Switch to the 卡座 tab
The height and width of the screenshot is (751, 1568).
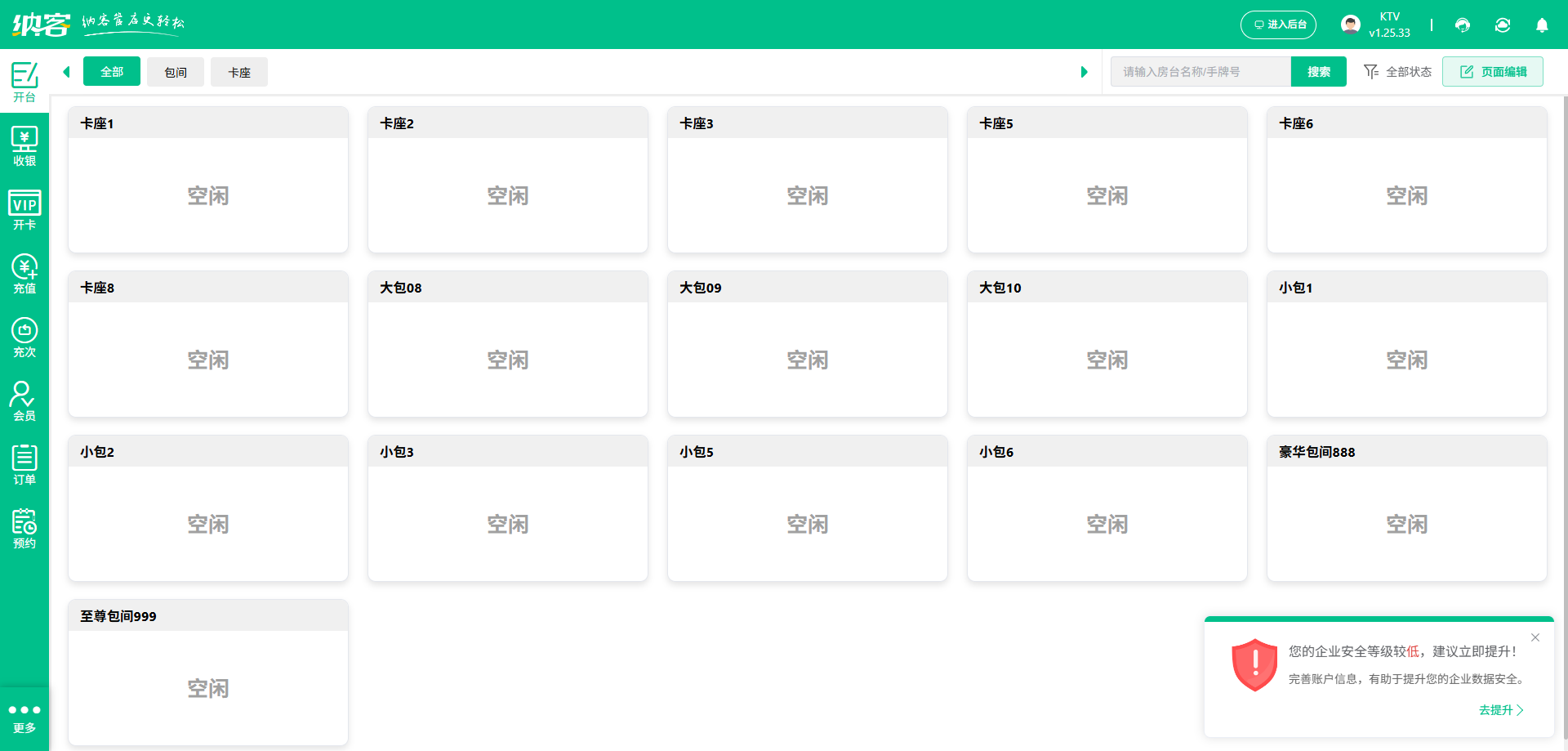coord(239,72)
